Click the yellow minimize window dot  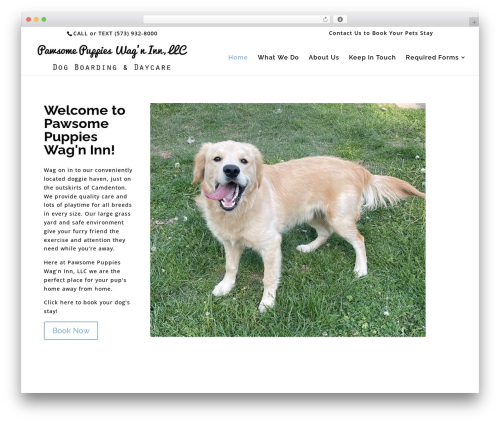coord(36,19)
